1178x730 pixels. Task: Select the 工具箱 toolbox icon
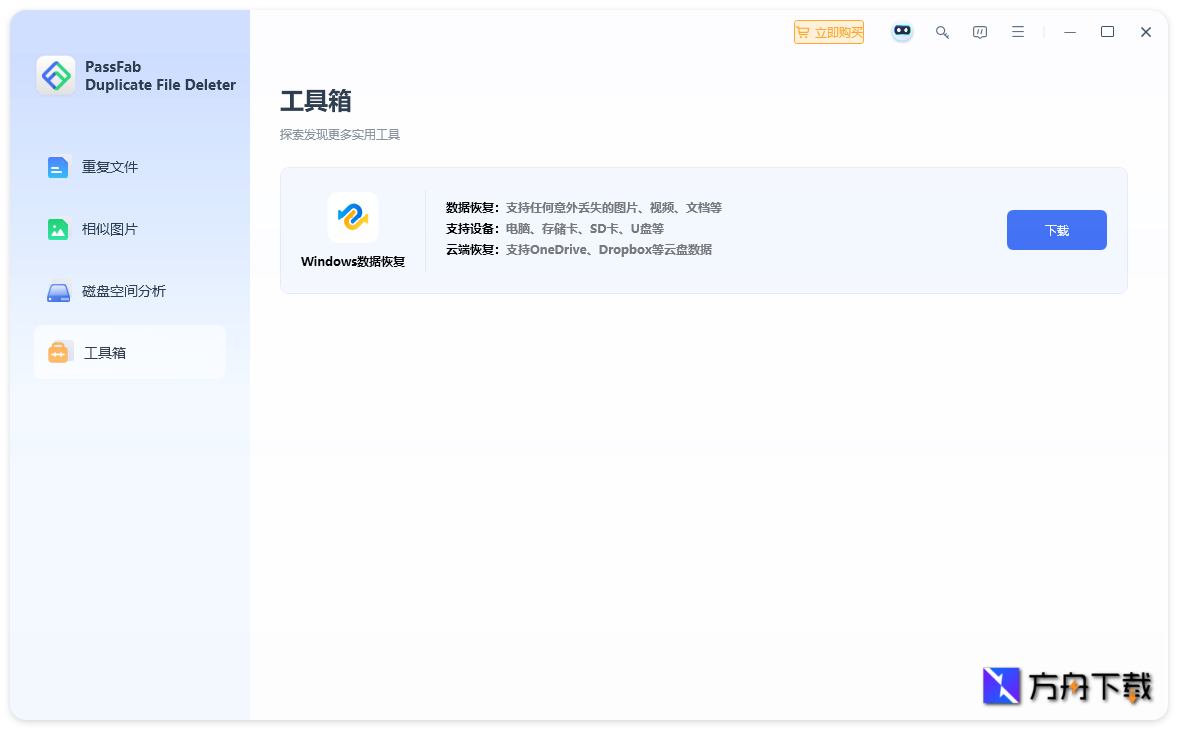coord(58,352)
